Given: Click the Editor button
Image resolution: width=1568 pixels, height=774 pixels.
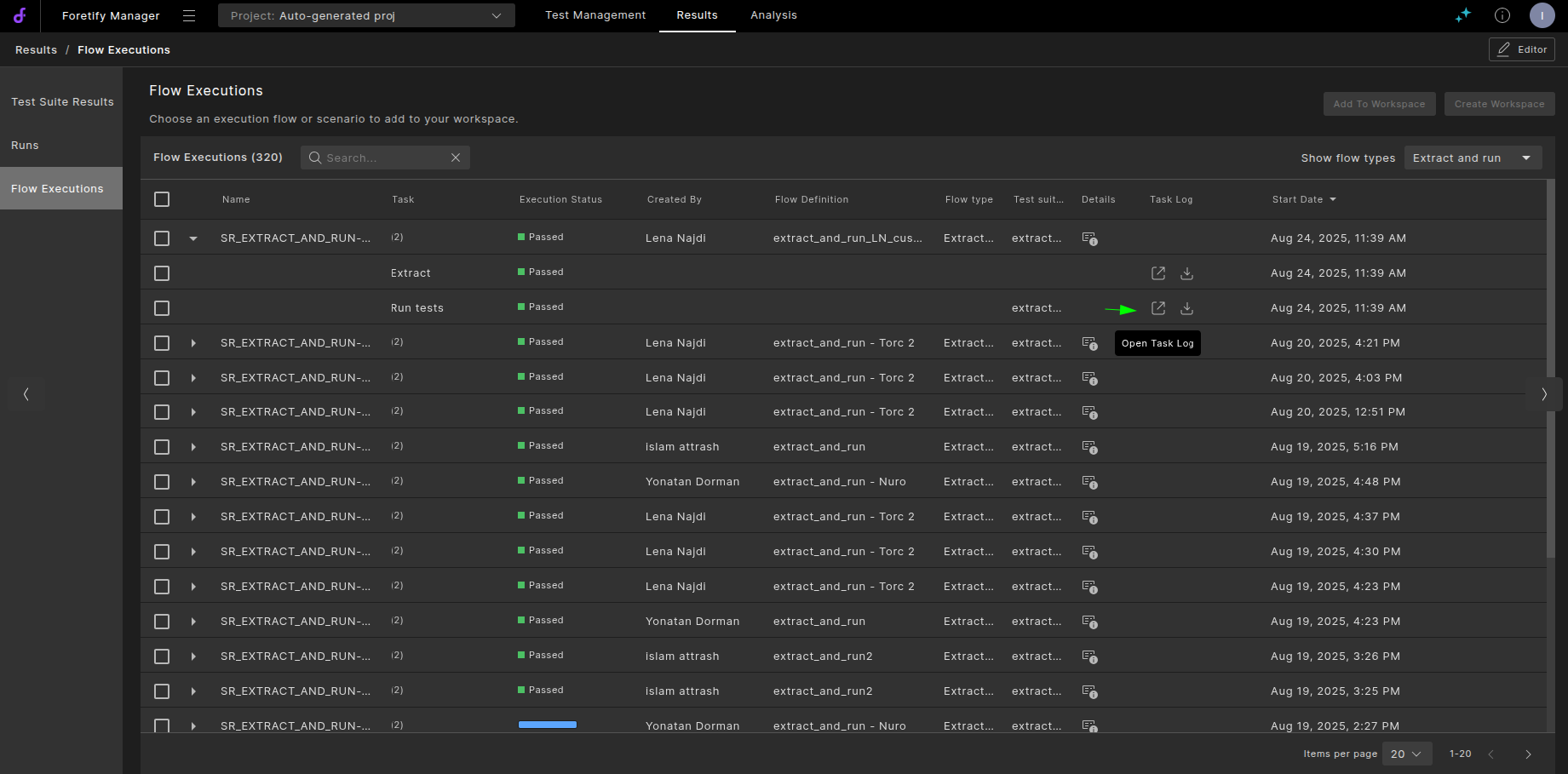Looking at the screenshot, I should 1521,49.
